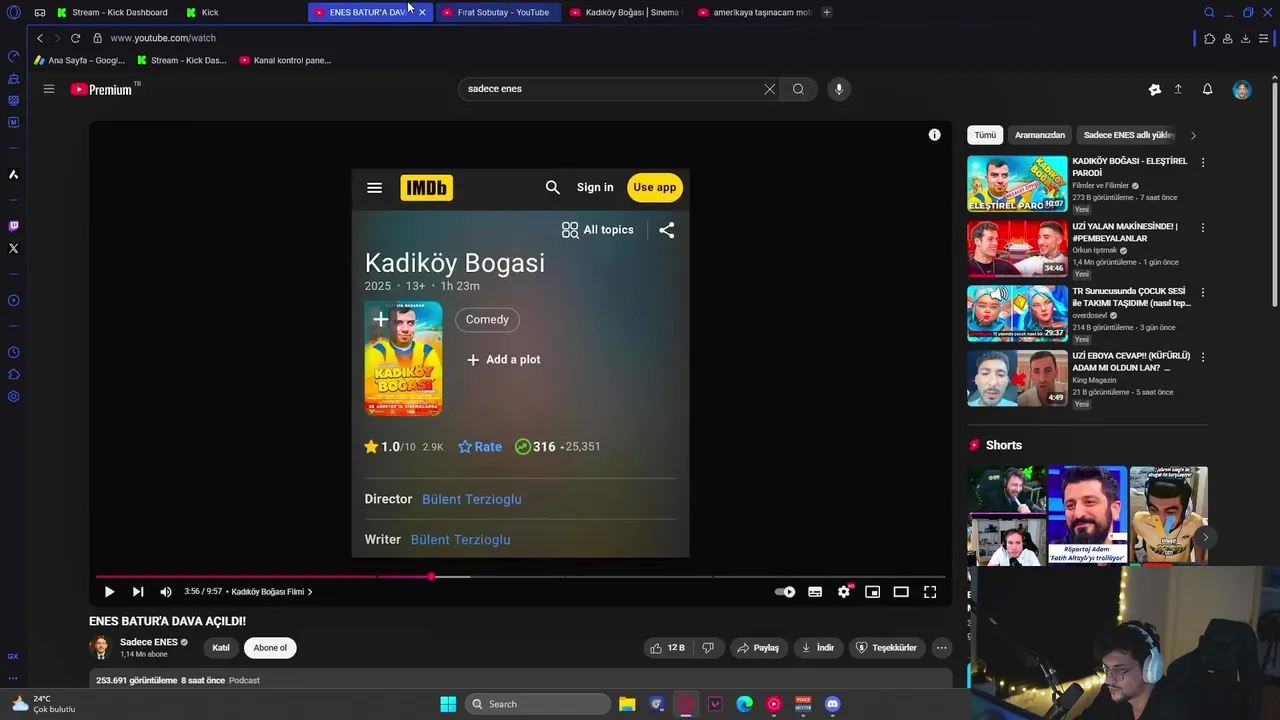Image resolution: width=1280 pixels, height=720 pixels.
Task: Open X from the browser sidebar
Action: (13, 248)
